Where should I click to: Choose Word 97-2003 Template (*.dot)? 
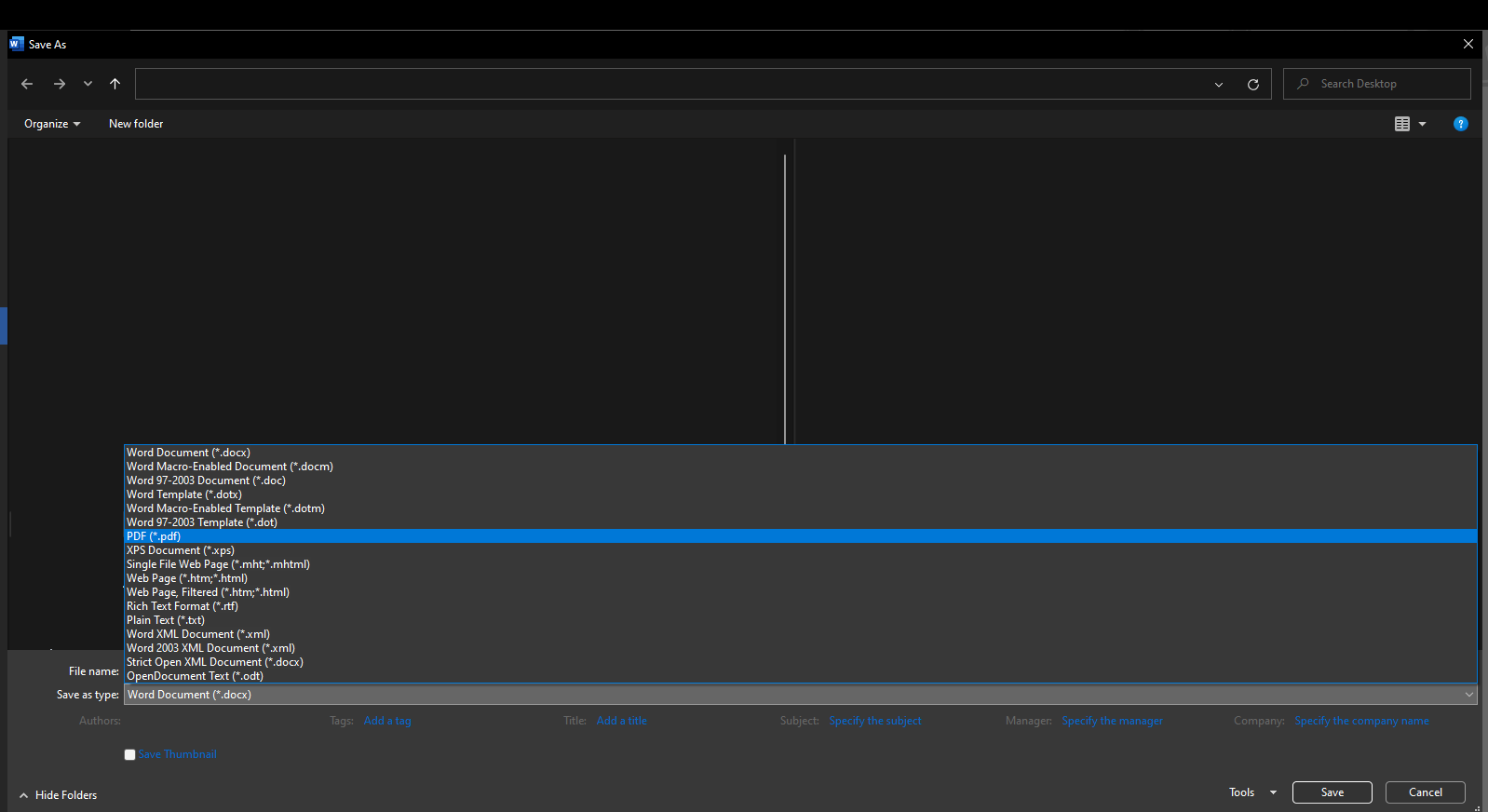801,522
